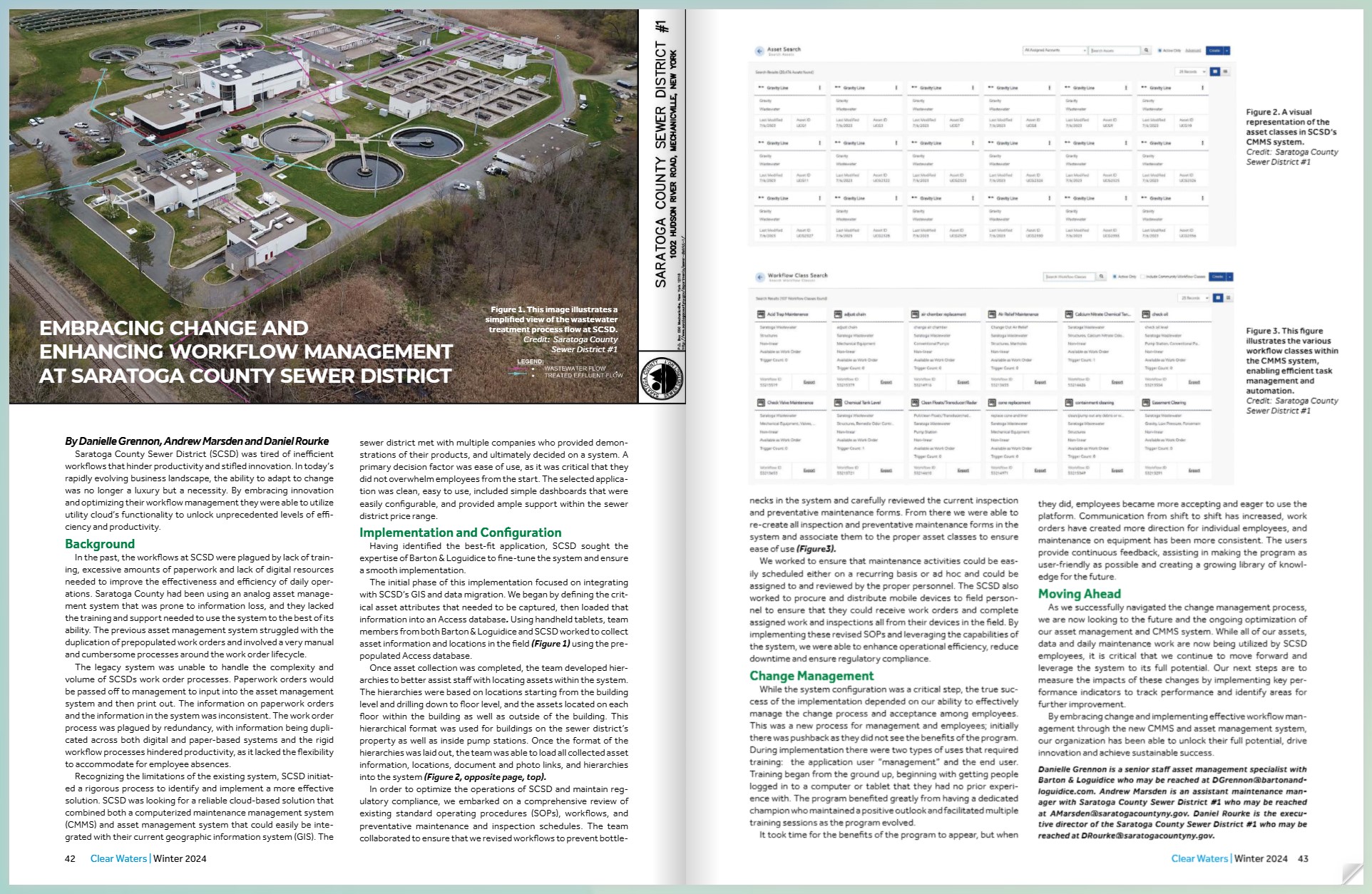Image resolution: width=1372 pixels, height=894 pixels.
Task: Click the Saratoga County Sewer District seal
Action: point(662,377)
